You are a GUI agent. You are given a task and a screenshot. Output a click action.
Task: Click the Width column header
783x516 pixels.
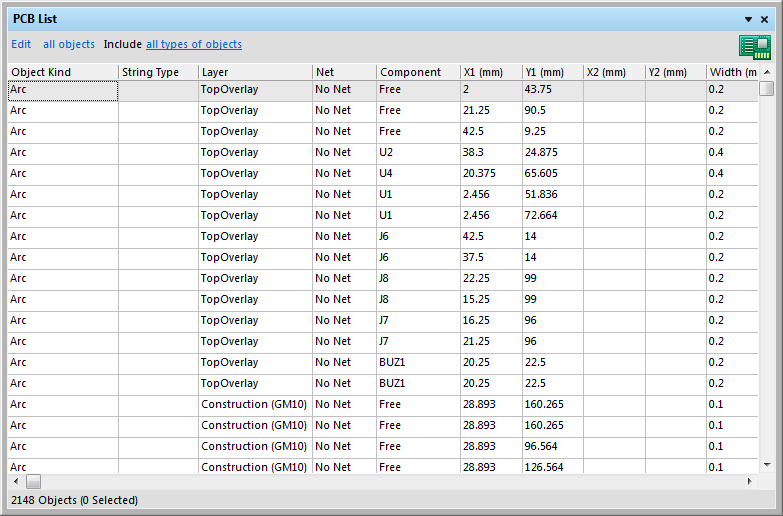732,72
